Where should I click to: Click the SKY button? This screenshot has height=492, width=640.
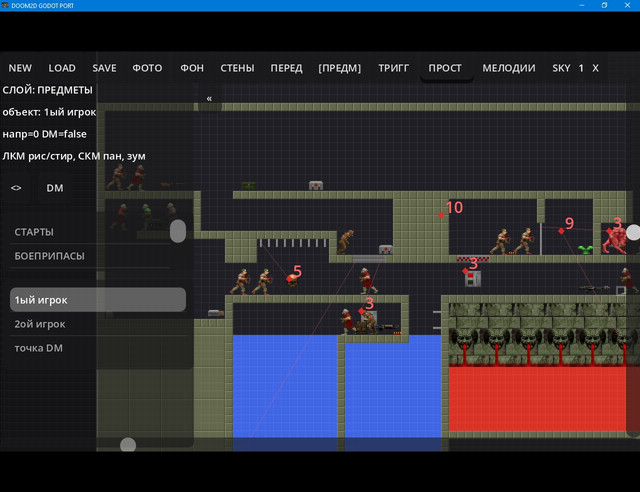point(561,68)
